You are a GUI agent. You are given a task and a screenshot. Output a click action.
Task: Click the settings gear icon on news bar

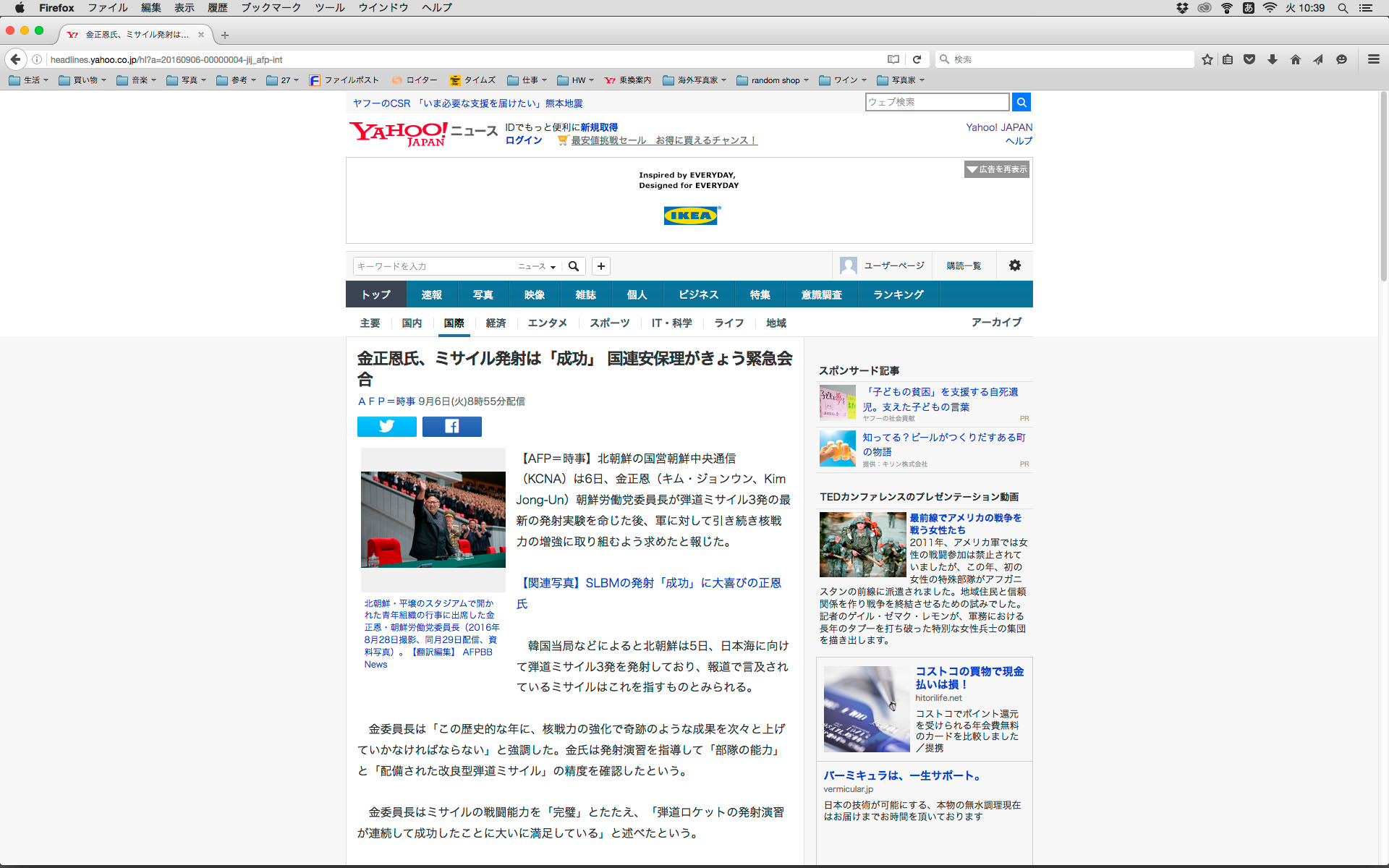point(1014,265)
